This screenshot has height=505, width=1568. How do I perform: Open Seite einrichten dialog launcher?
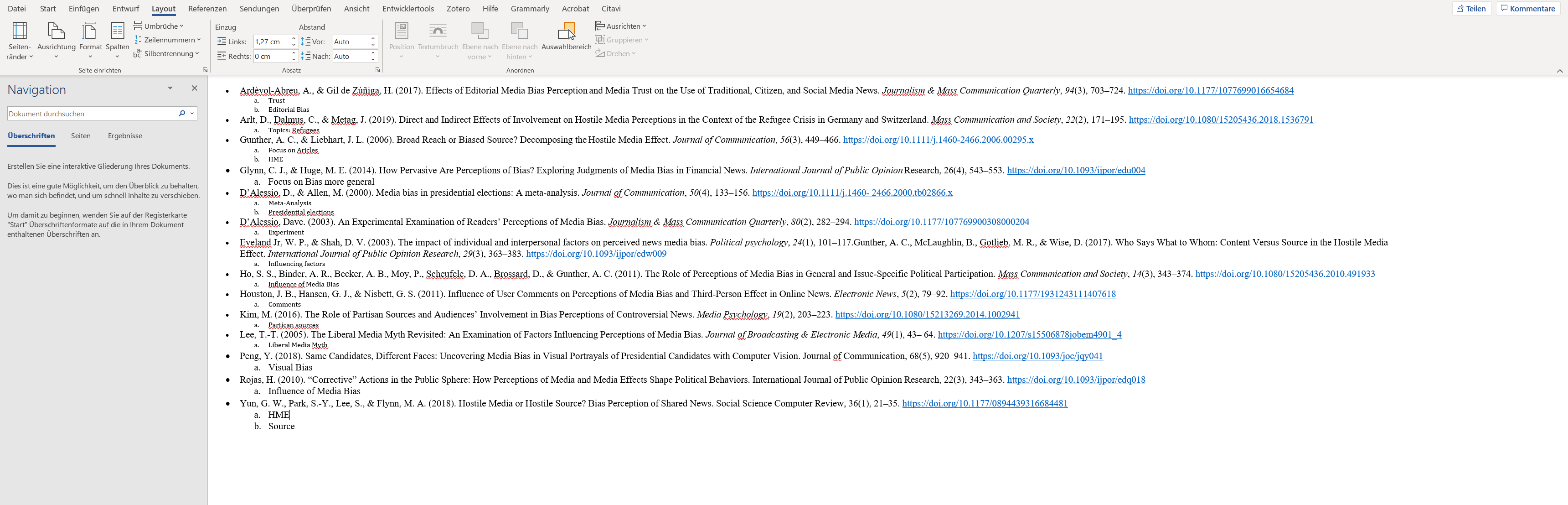coord(206,71)
